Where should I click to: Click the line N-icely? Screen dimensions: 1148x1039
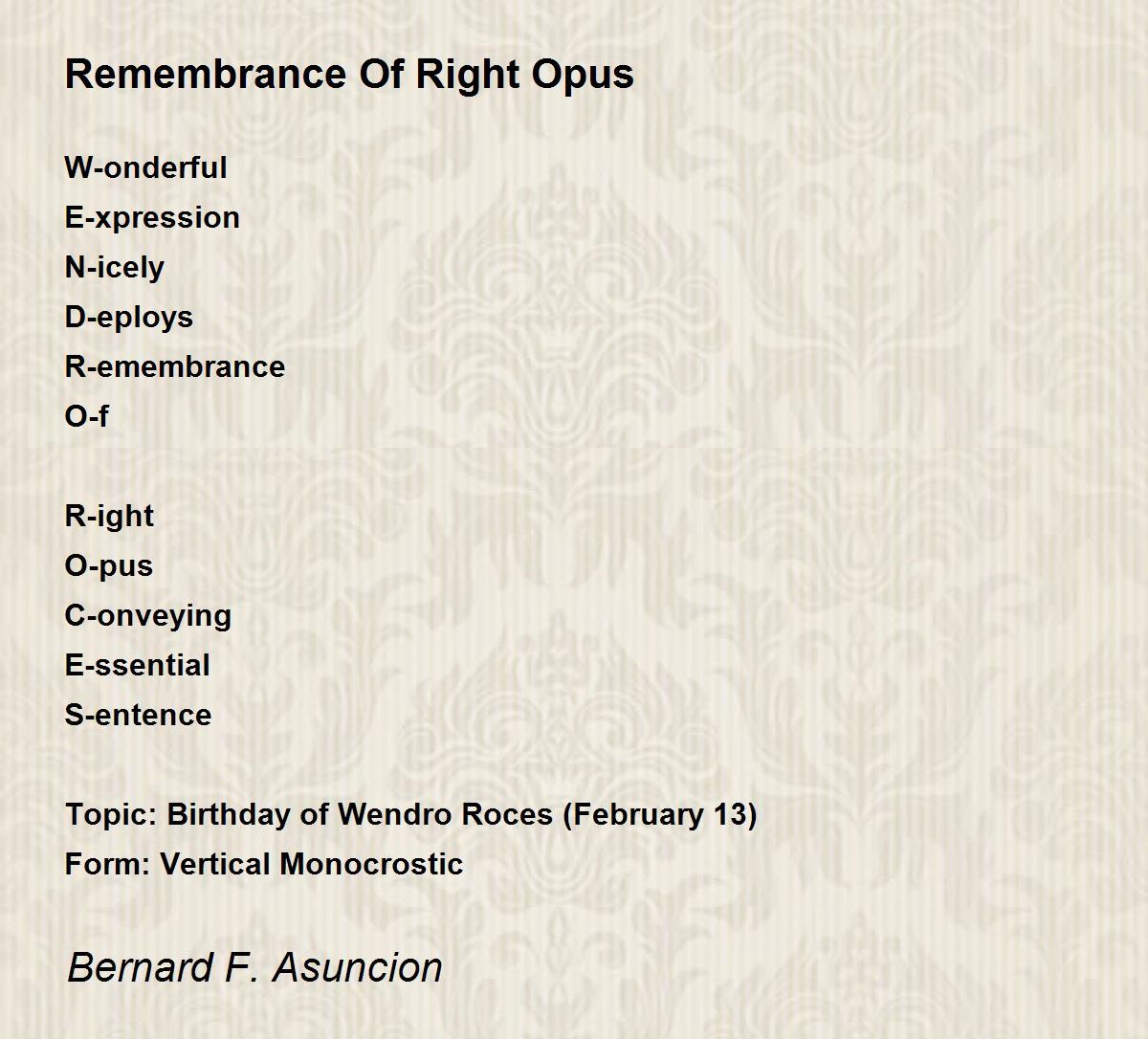114,267
